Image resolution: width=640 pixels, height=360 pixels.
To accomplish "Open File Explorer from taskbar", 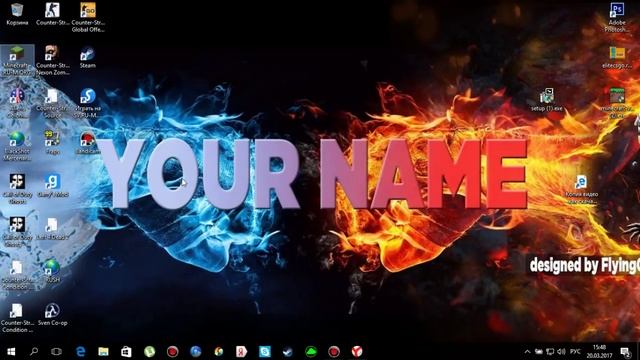I will 103,351.
